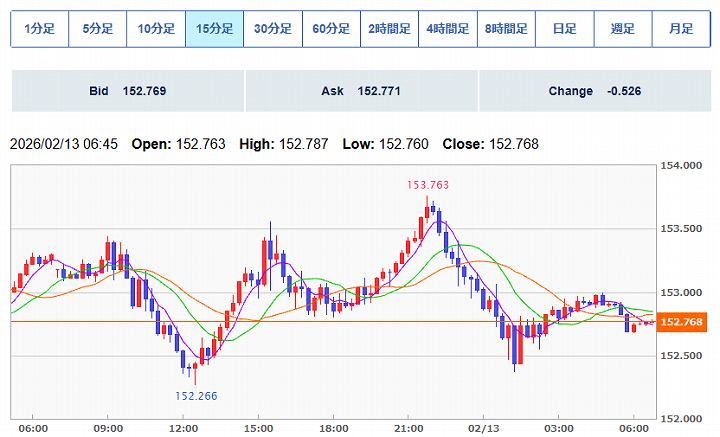Open the monthly 月足 chart tab
Screen dimensions: 720x437
click(681, 29)
